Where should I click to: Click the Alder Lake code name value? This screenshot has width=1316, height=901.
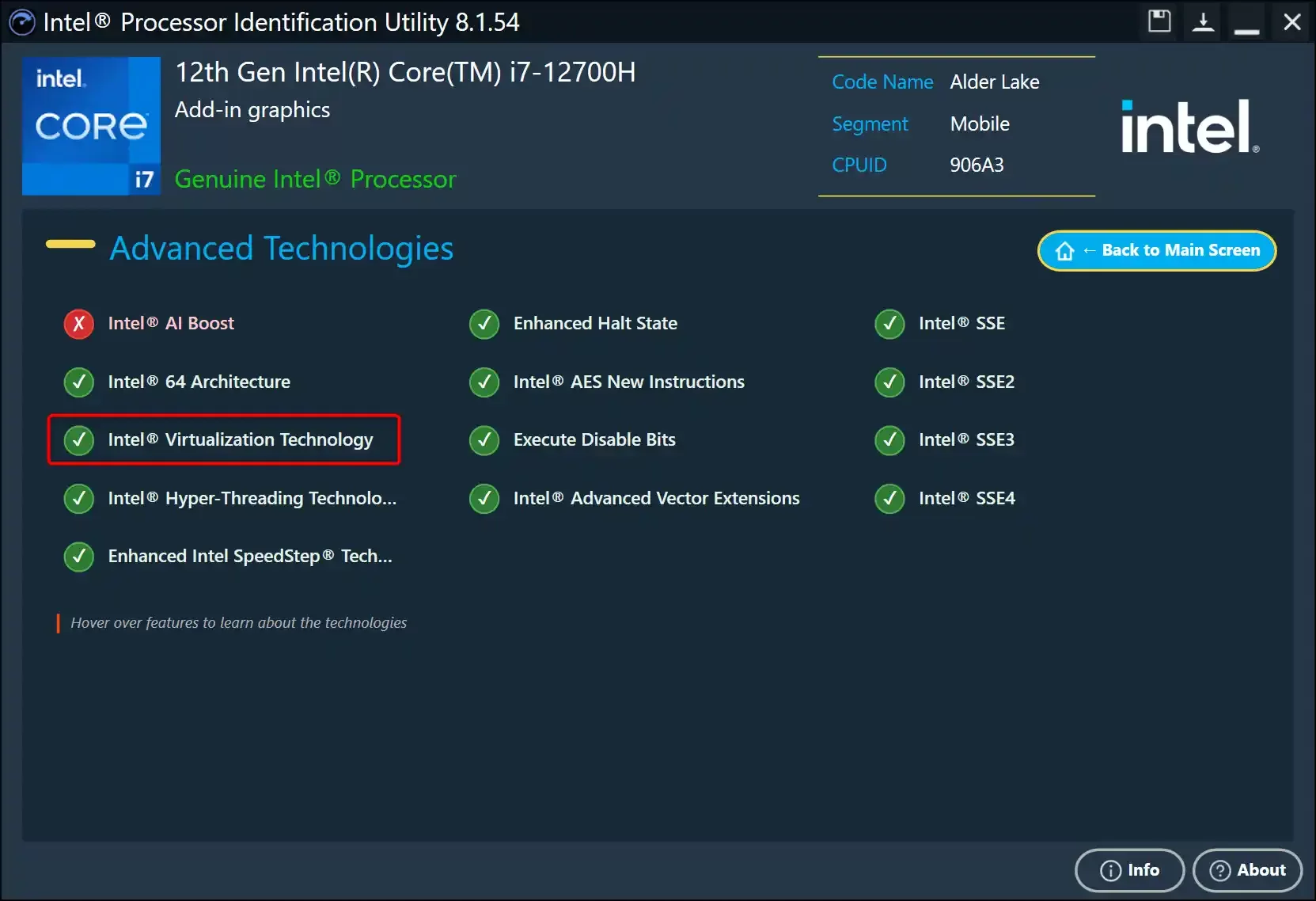995,82
